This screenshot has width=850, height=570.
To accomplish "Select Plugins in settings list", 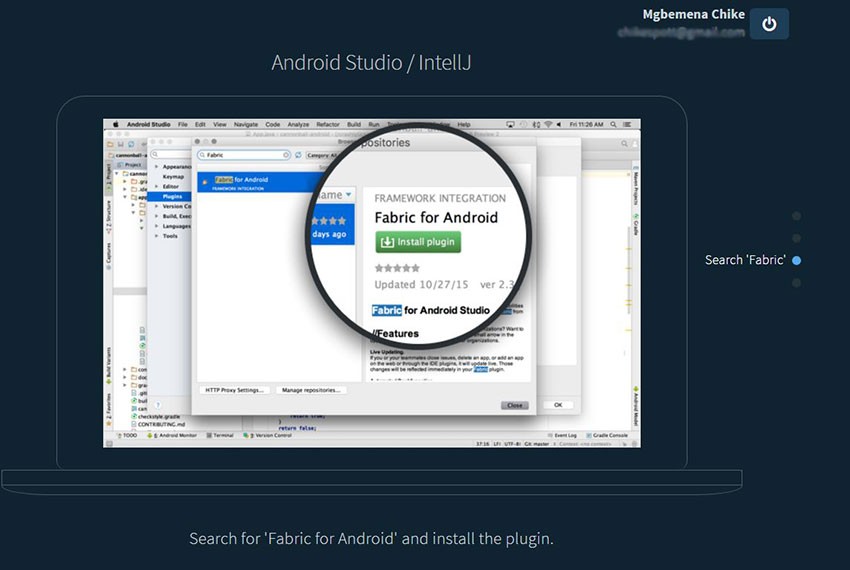I will click(x=169, y=196).
